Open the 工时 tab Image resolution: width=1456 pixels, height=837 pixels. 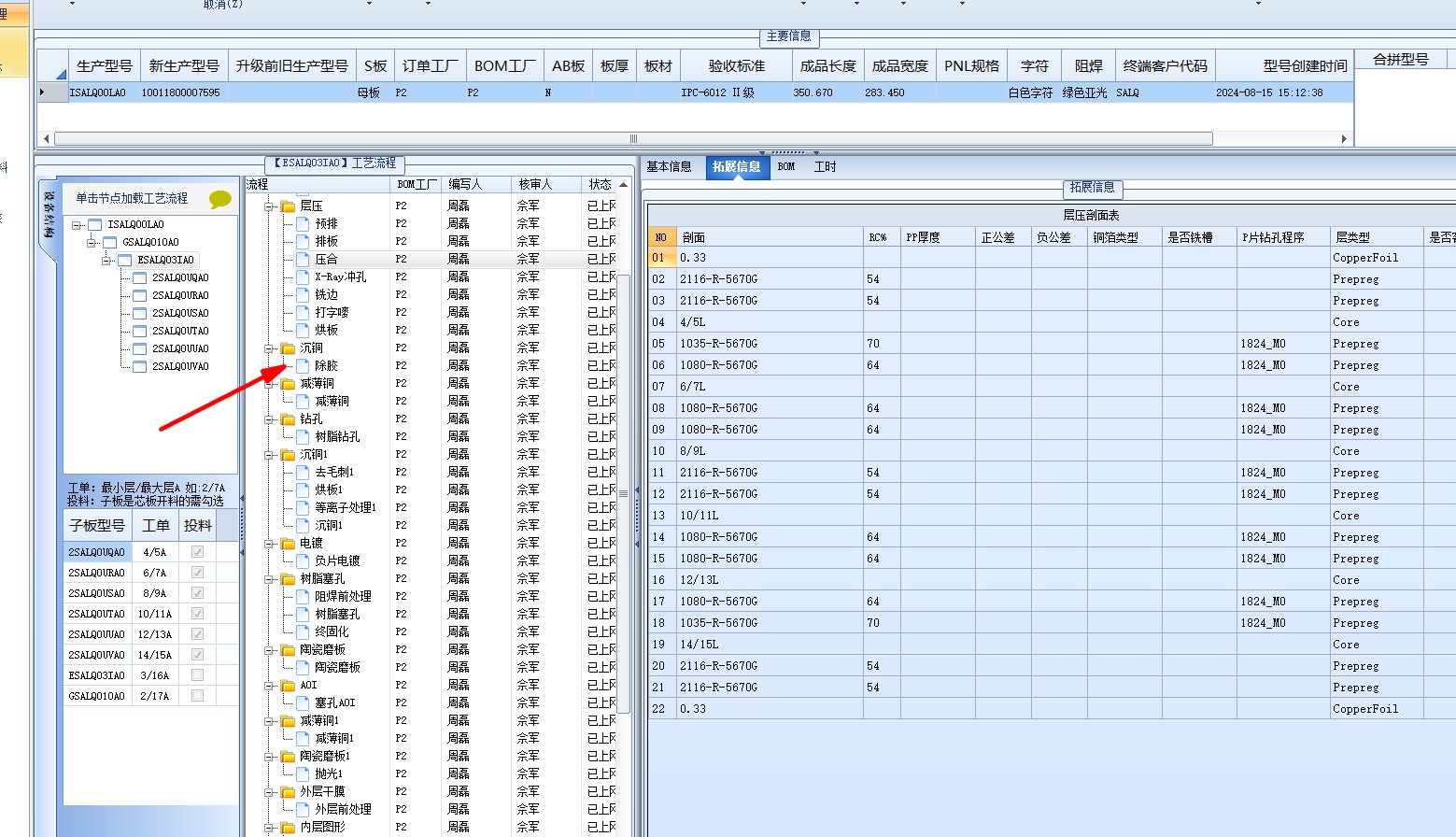825,167
